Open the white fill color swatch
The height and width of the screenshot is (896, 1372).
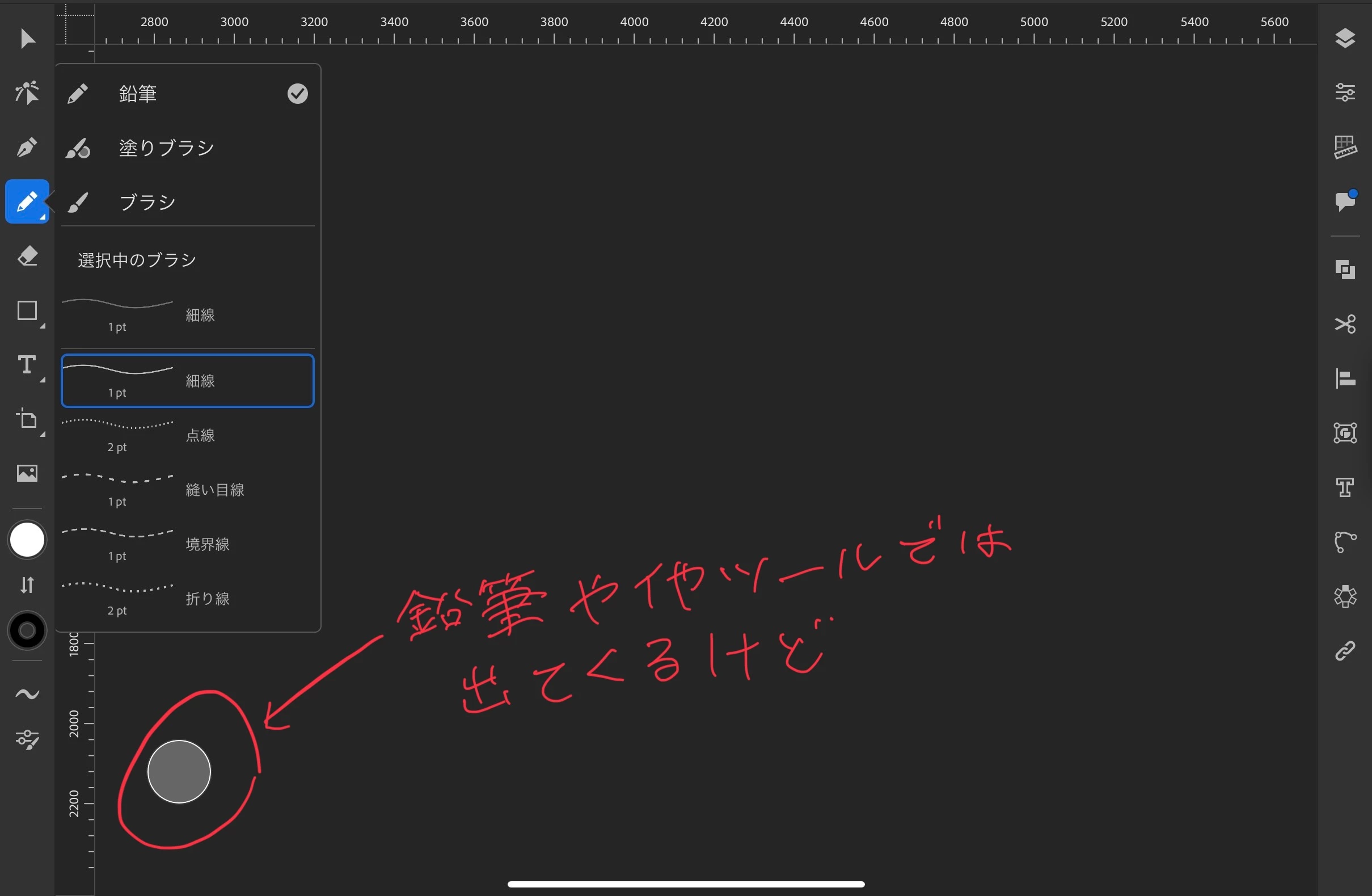[x=27, y=540]
